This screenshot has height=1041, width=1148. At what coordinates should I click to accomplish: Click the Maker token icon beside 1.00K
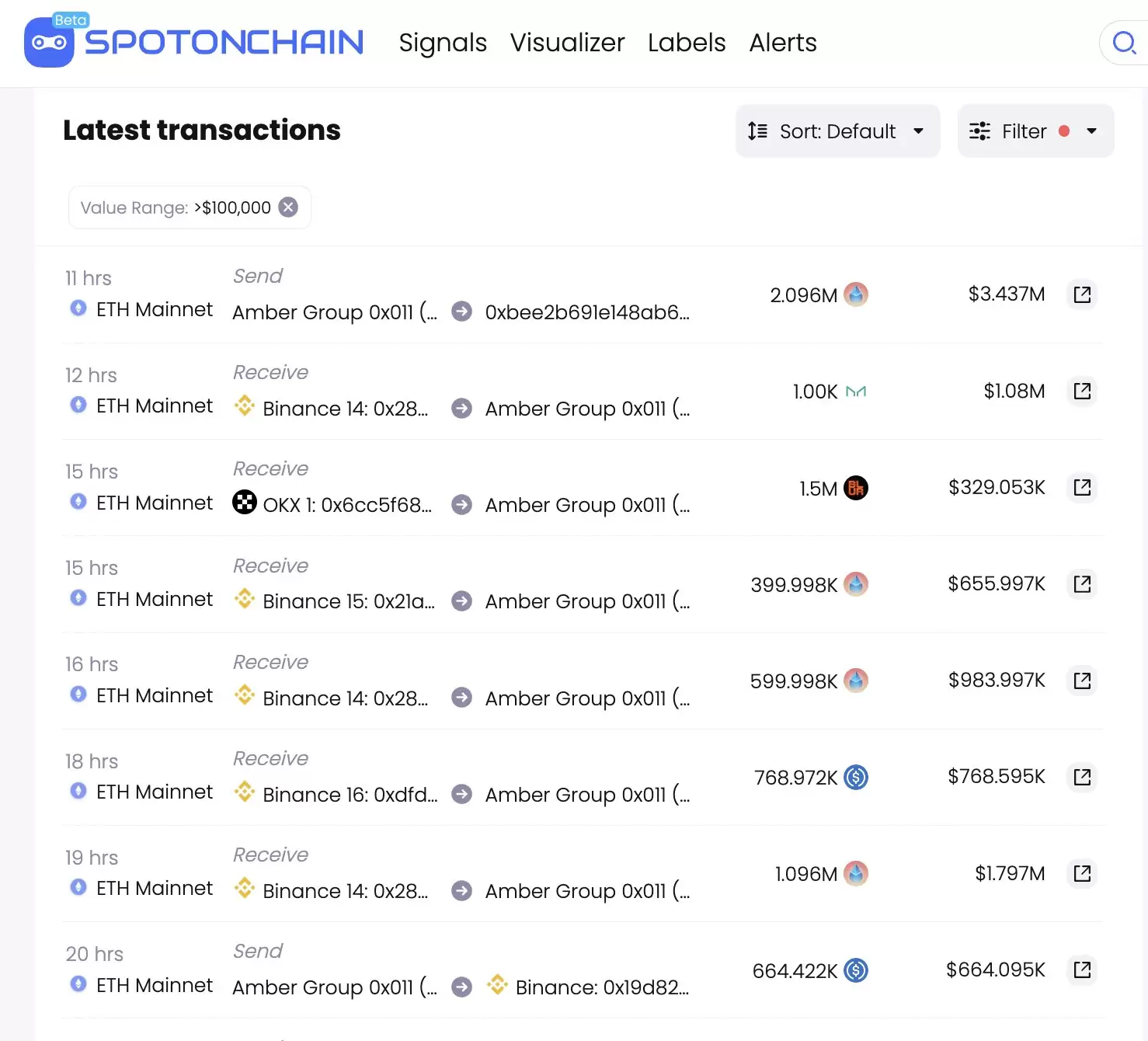click(856, 392)
